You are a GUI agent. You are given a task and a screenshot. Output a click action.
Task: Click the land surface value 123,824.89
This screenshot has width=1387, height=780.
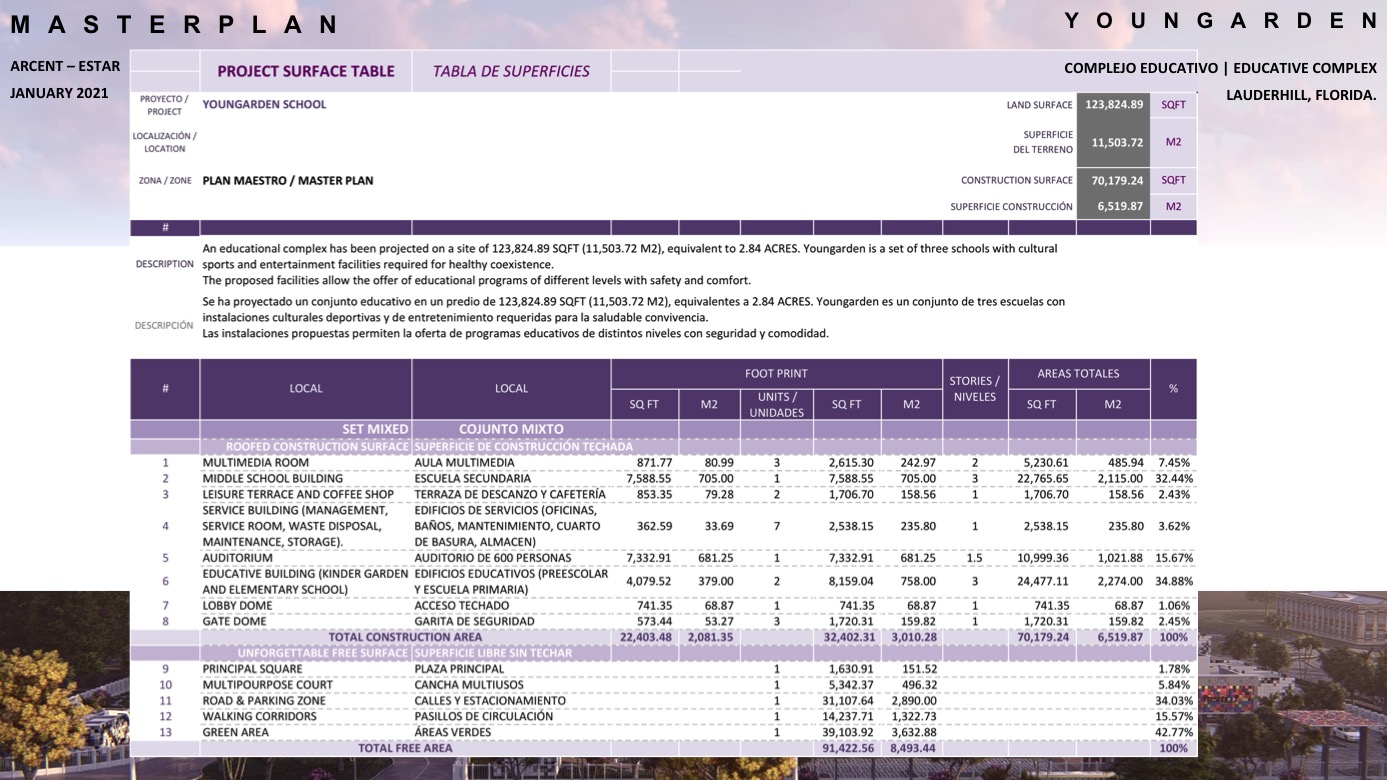[x=1113, y=104]
